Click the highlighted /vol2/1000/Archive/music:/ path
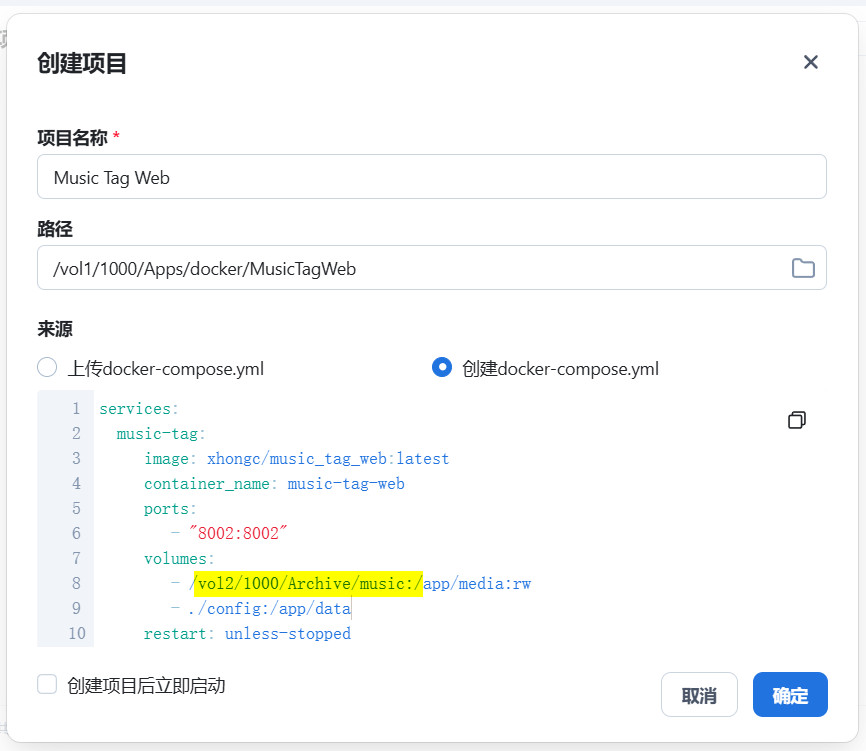Viewport: 866px width, 751px height. (x=307, y=584)
